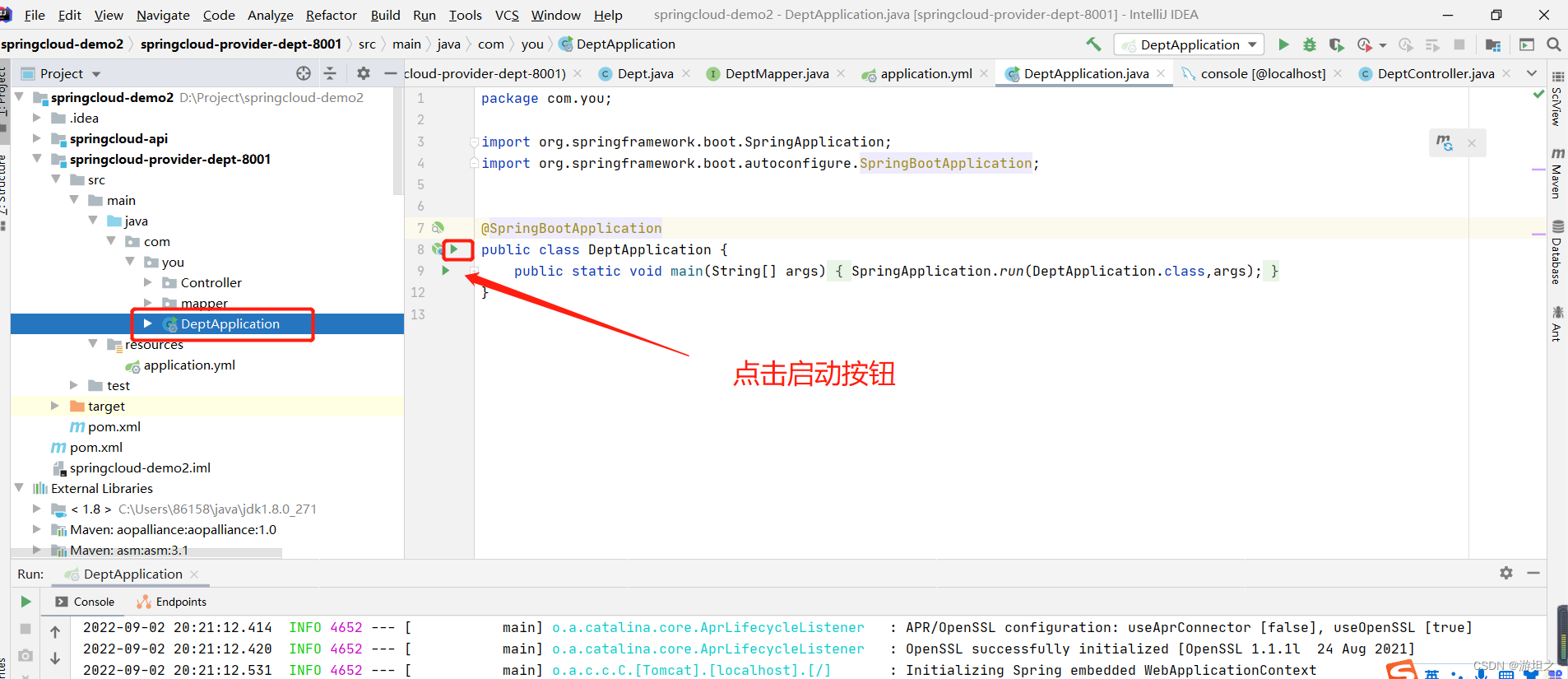Open the VCS menu

[507, 15]
